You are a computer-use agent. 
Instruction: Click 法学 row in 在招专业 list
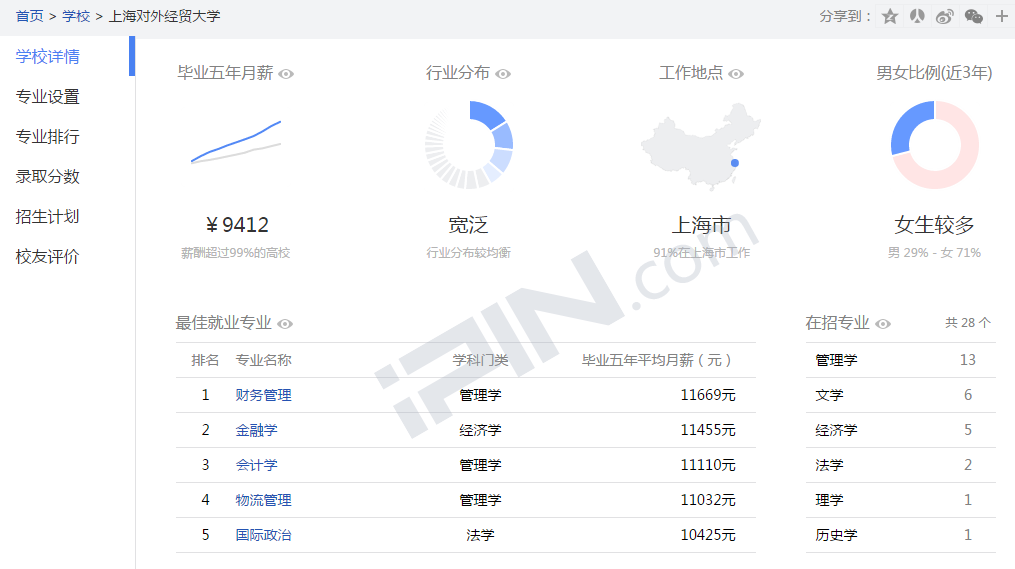[x=900, y=465]
